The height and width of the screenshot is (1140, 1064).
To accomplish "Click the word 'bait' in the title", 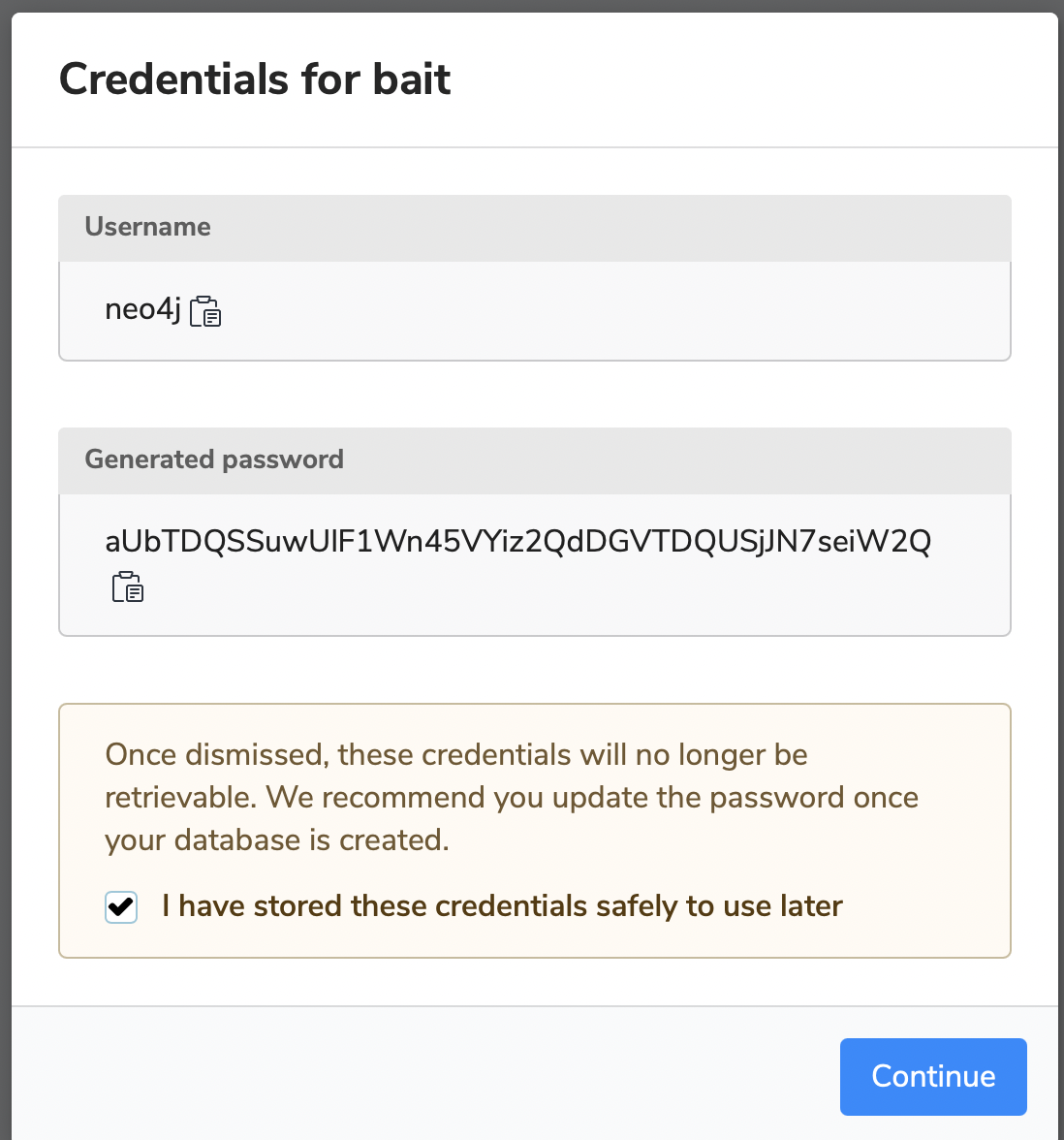I will tap(412, 79).
